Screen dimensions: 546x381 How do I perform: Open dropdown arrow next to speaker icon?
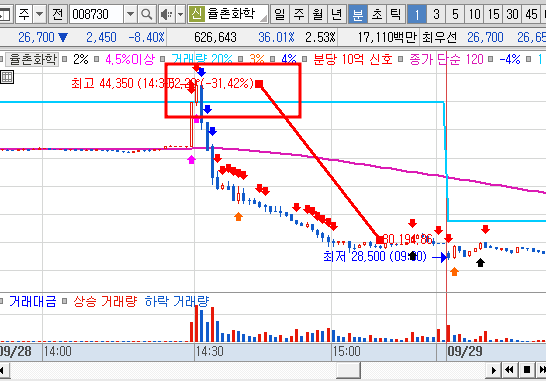pyautogui.click(x=180, y=14)
